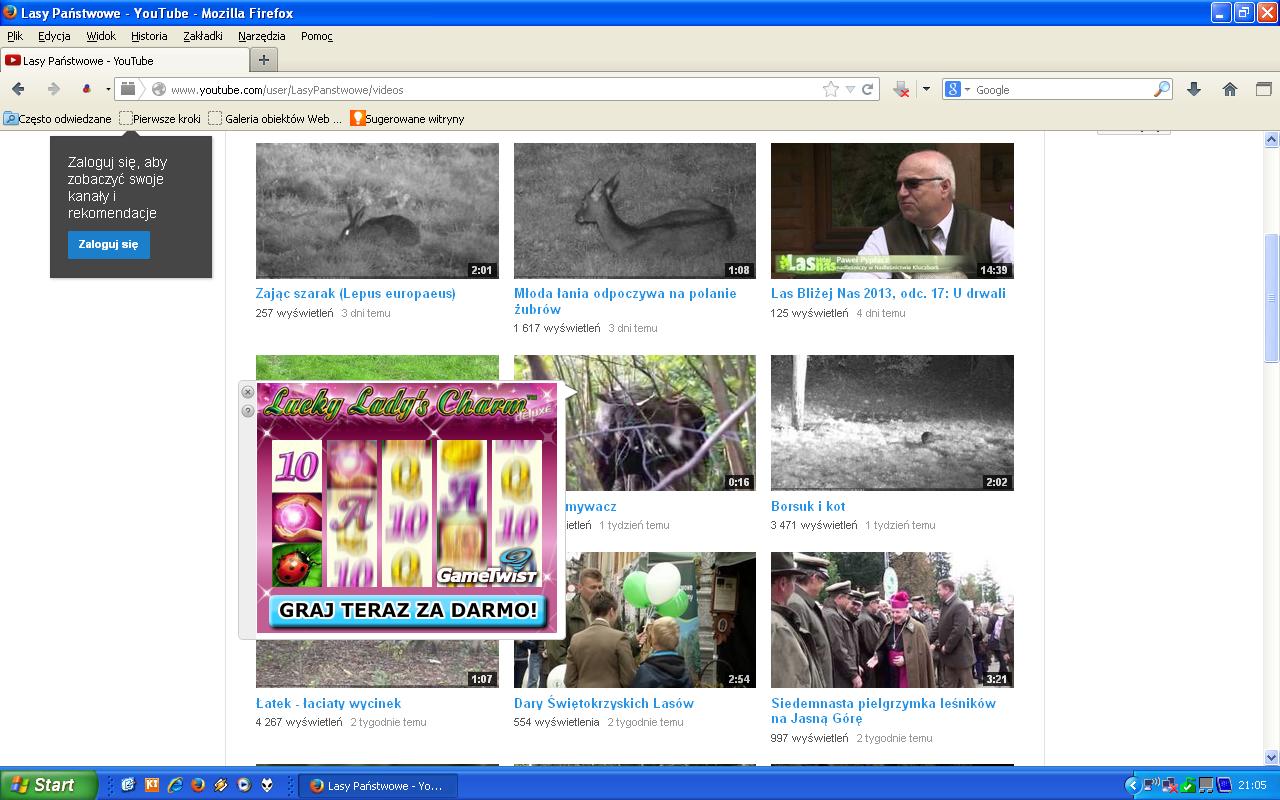This screenshot has width=1280, height=800.
Task: Expand the dropdown next to the blocker icon
Action: click(926, 89)
